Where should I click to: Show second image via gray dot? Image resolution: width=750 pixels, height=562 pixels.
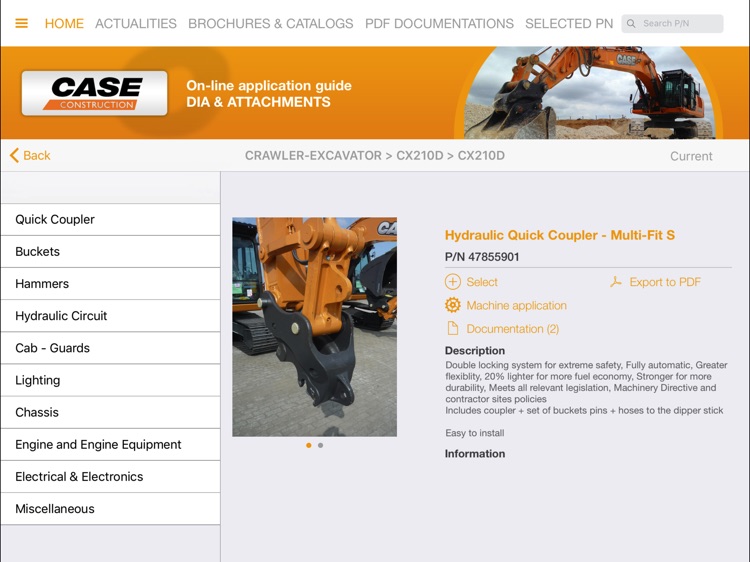[320, 445]
